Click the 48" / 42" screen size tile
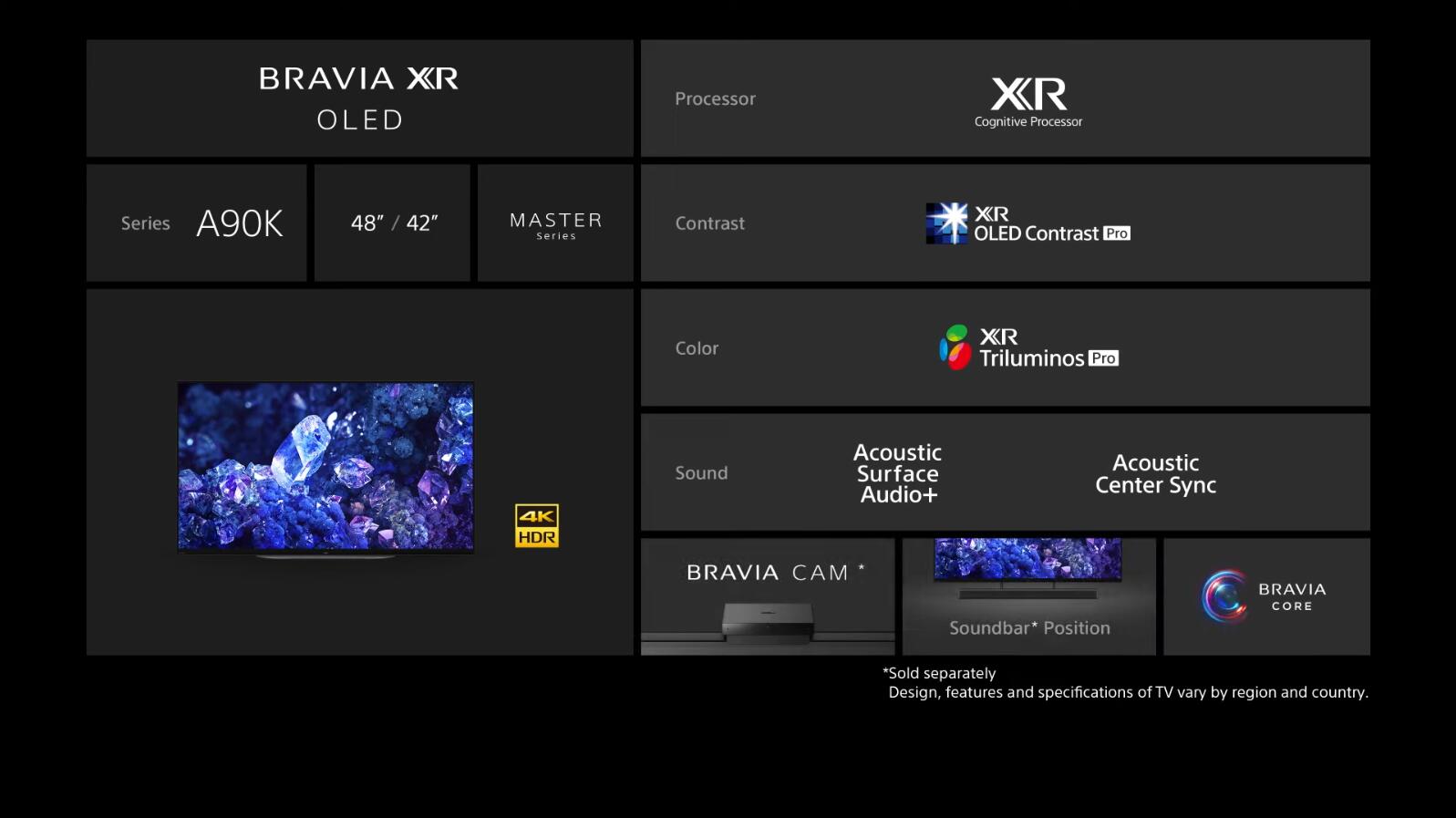This screenshot has height=818, width=1456. pyautogui.click(x=394, y=223)
